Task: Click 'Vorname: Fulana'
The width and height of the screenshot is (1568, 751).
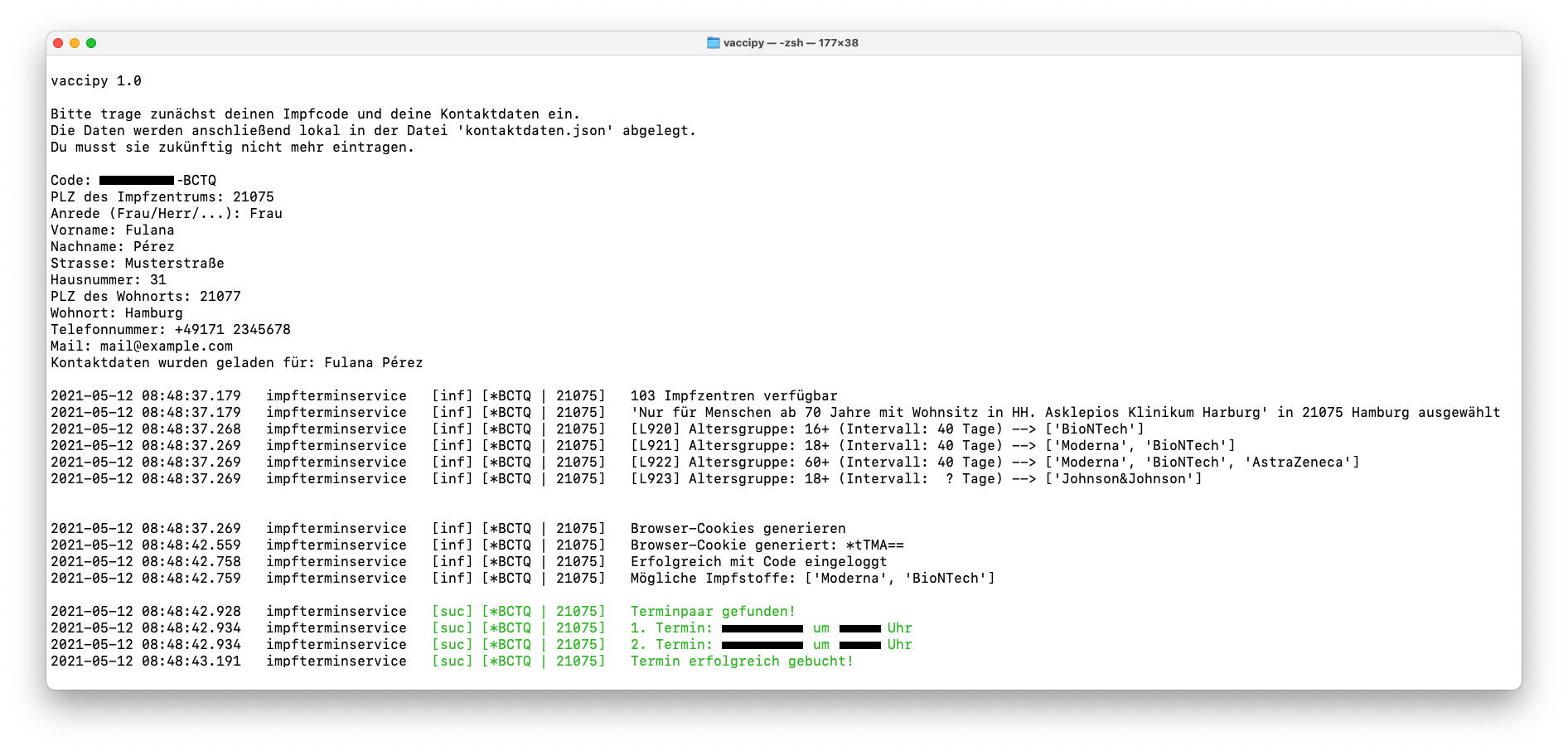Action: click(x=113, y=230)
